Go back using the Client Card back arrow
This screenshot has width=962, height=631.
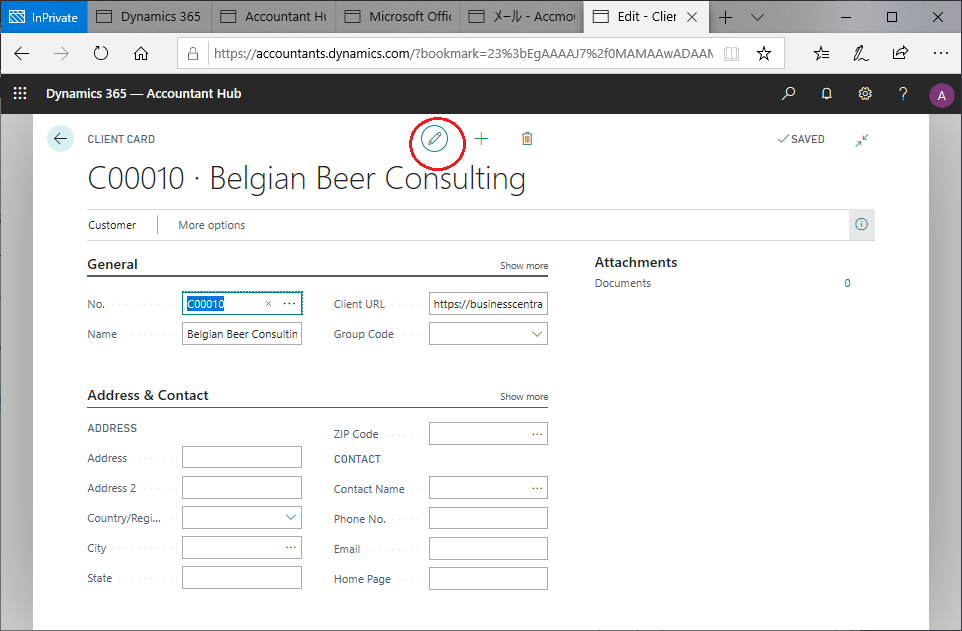pyautogui.click(x=60, y=139)
